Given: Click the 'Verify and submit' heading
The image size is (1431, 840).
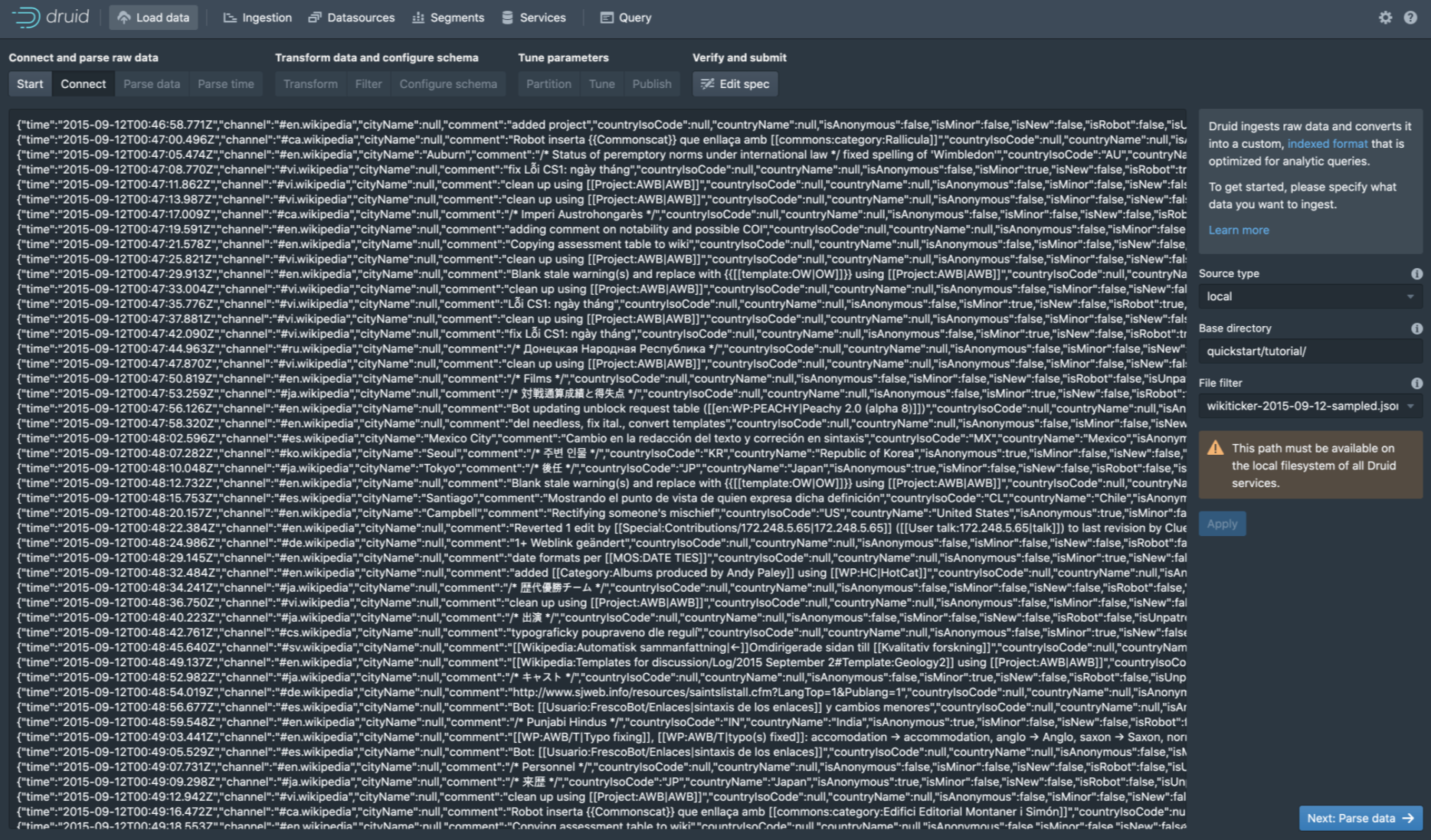Looking at the screenshot, I should point(739,57).
